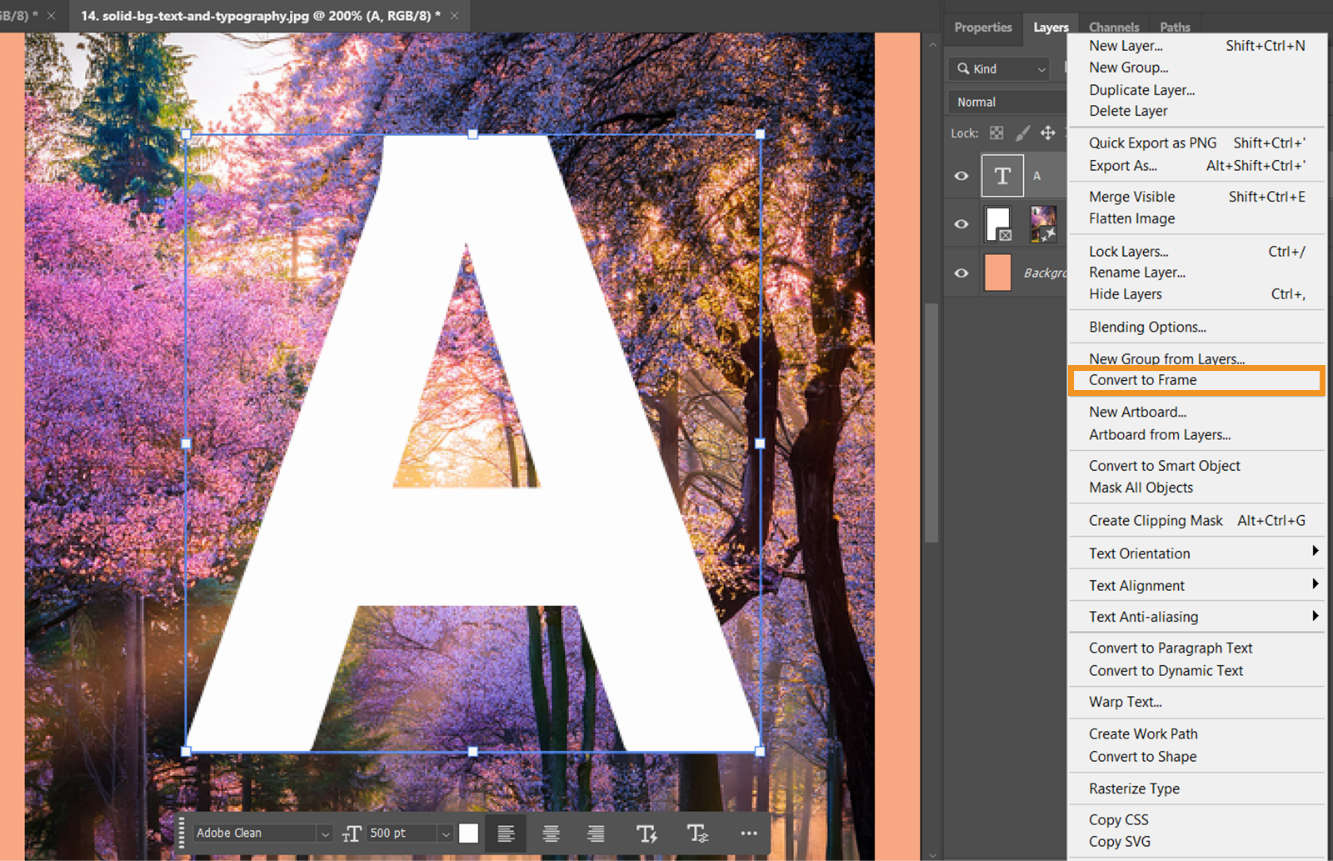Expand the 500 pt font size dropdown
Viewport: 1333px width, 861px height.
pyautogui.click(x=444, y=833)
